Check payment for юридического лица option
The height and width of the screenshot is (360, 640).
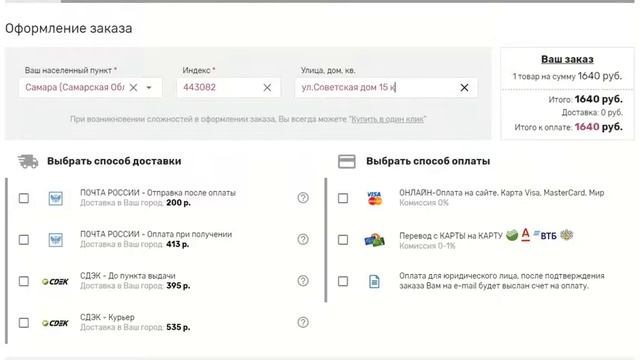343,281
